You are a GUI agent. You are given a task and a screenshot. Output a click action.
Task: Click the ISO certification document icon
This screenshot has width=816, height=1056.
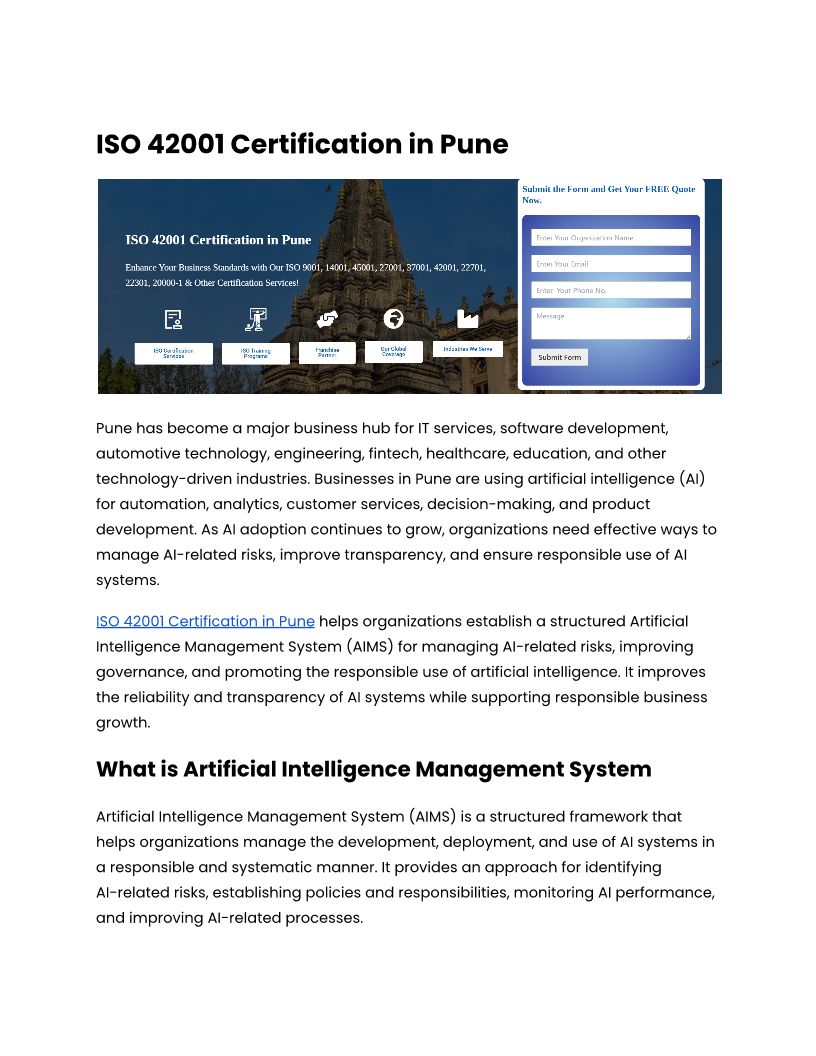(x=173, y=319)
